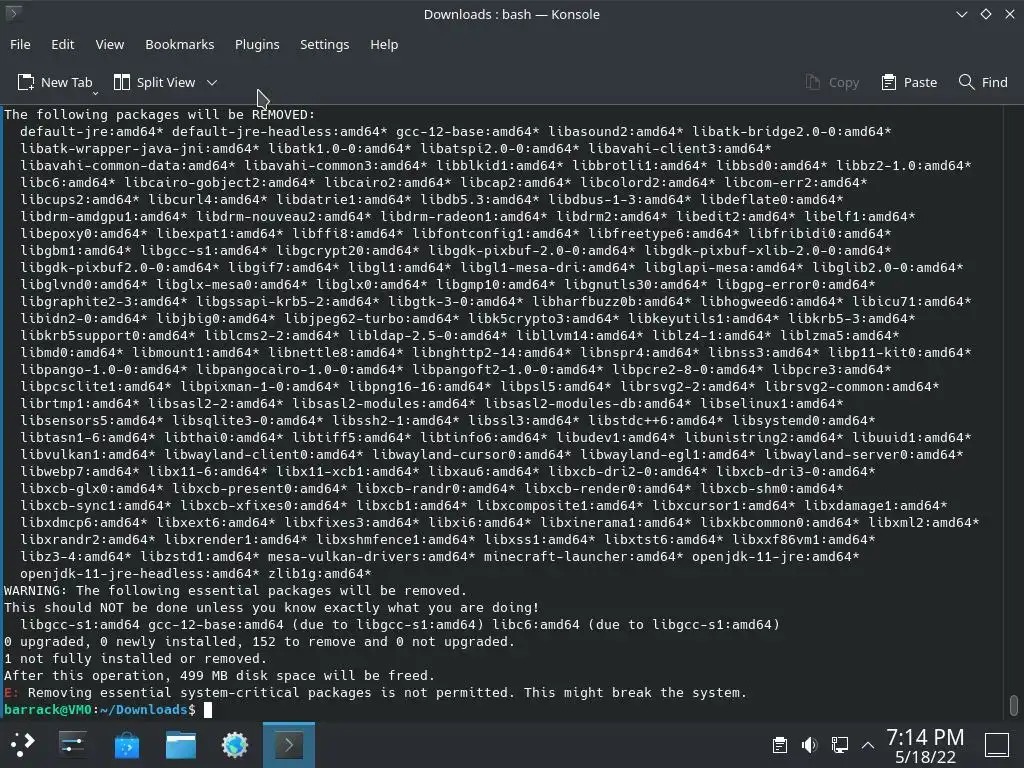
Task: Open the network tray icon
Action: 839,744
